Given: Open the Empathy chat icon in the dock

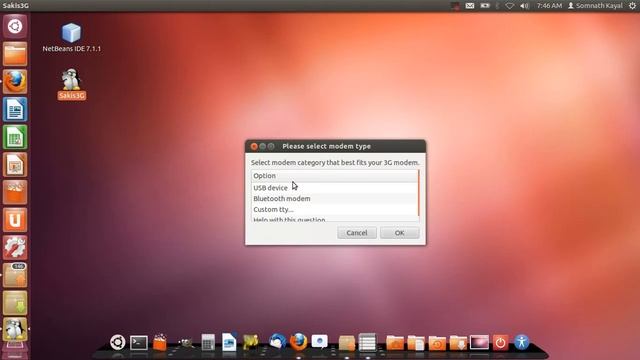Looking at the screenshot, I should [x=320, y=342].
